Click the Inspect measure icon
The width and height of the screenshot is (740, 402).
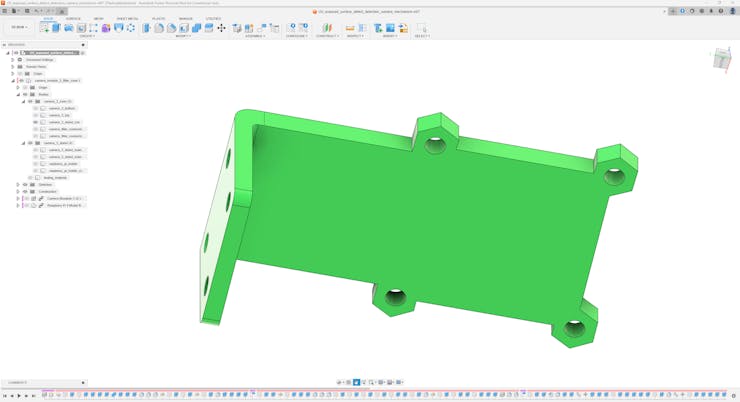350,28
